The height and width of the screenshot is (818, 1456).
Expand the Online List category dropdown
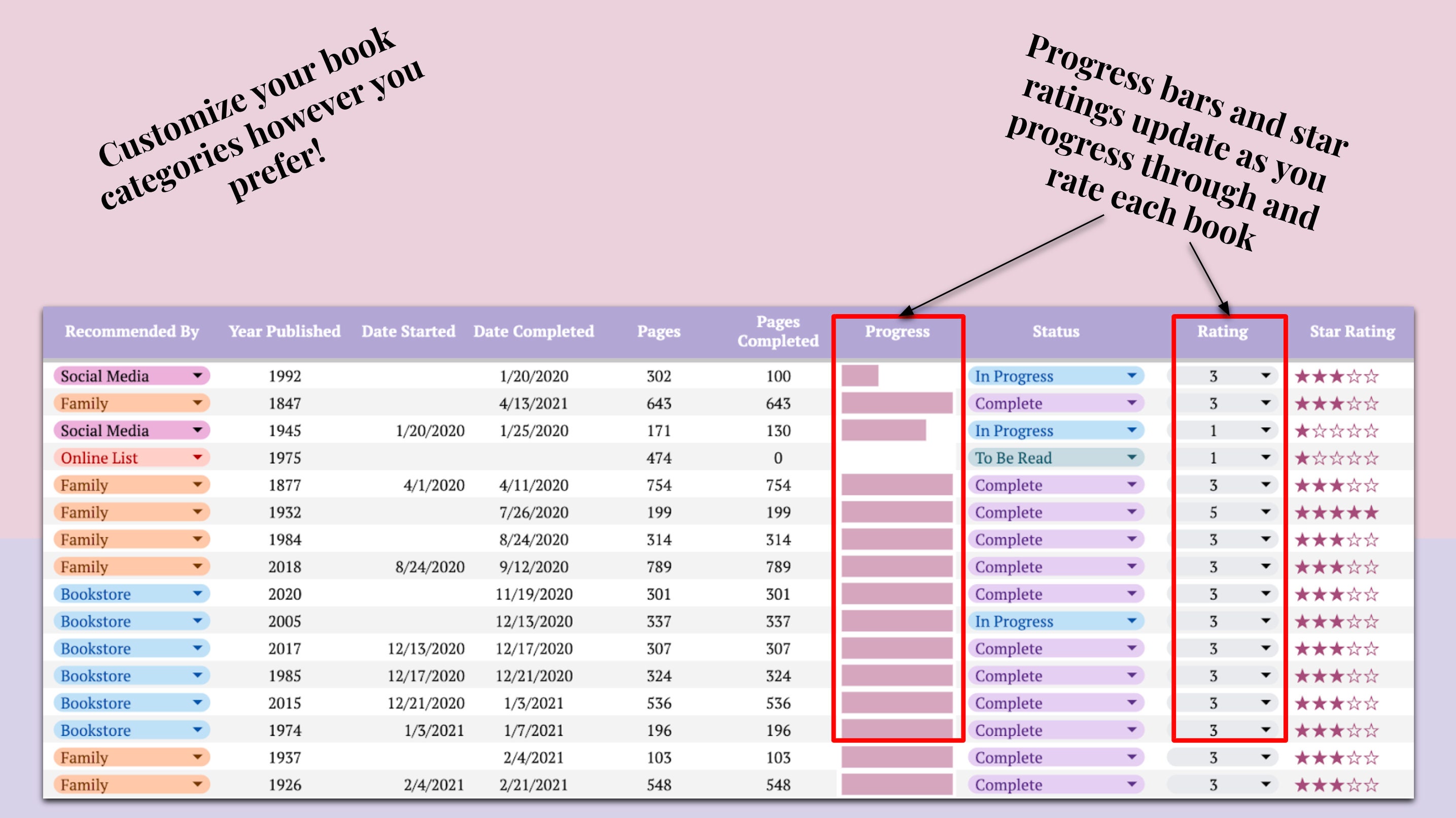199,457
